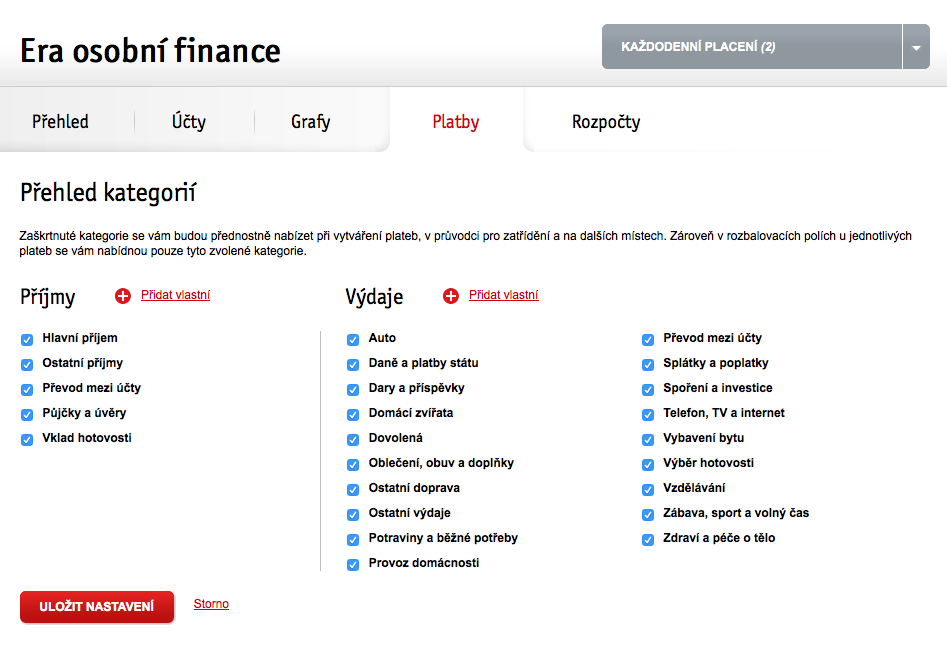This screenshot has width=947, height=651.
Task: Click the red plus icon beside Příjmy
Action: coord(123,296)
